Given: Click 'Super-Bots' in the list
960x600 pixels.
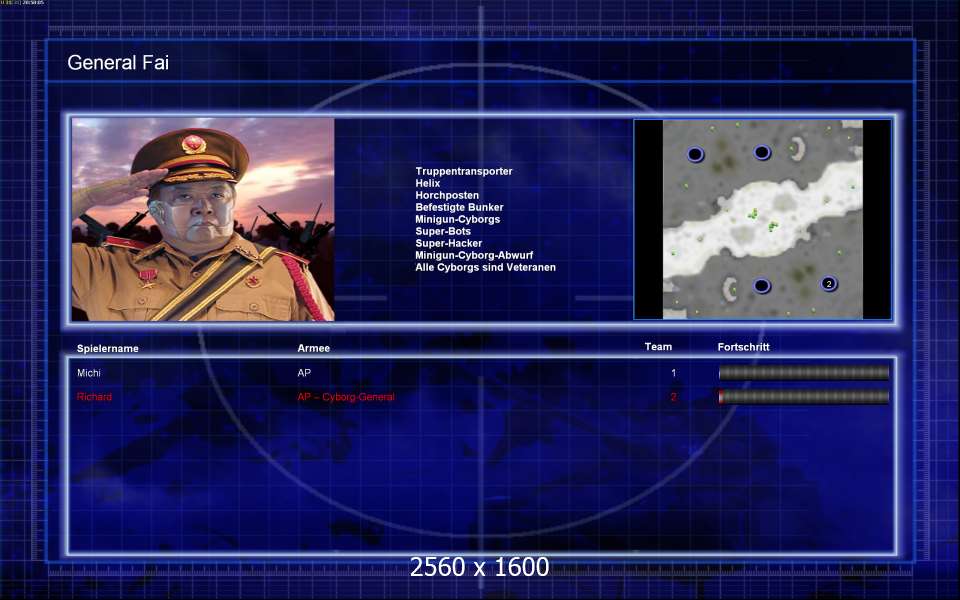Looking at the screenshot, I should click(443, 231).
